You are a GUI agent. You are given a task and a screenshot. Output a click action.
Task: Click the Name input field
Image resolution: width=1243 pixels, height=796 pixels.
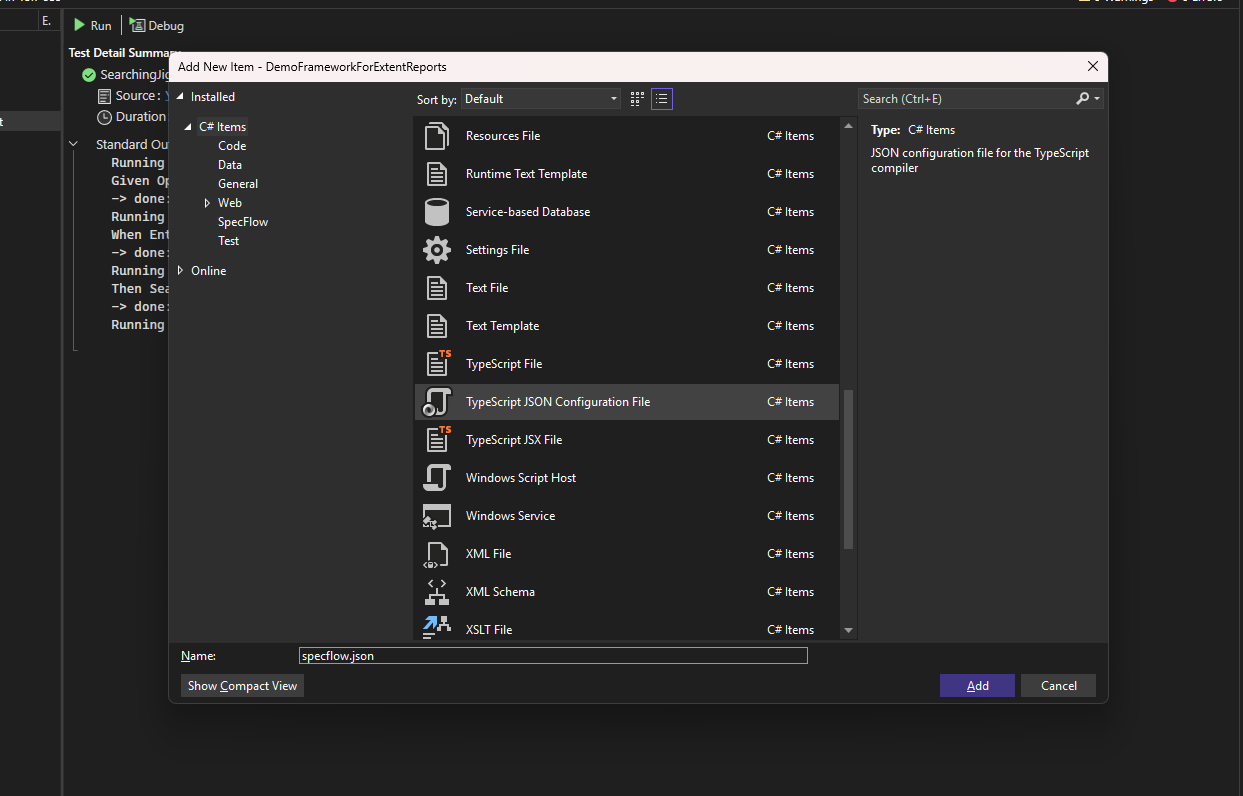coord(553,656)
